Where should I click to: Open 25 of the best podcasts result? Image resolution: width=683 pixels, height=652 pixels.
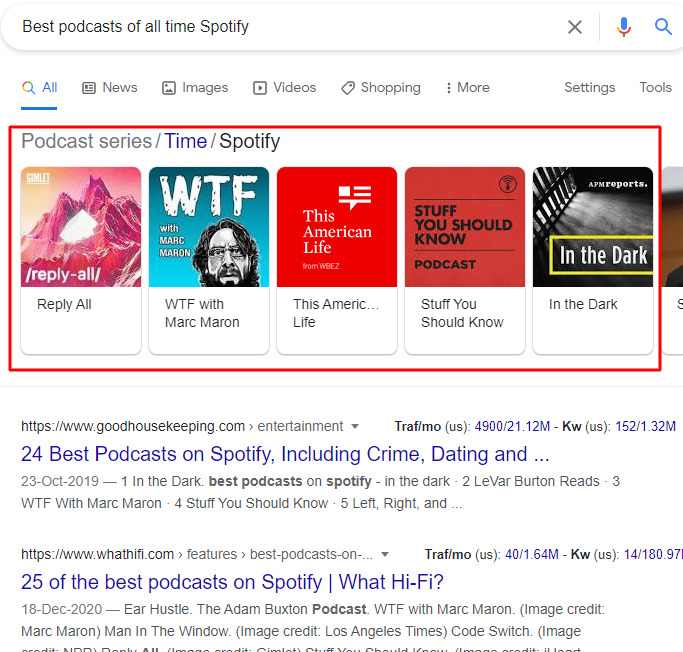[x=232, y=582]
